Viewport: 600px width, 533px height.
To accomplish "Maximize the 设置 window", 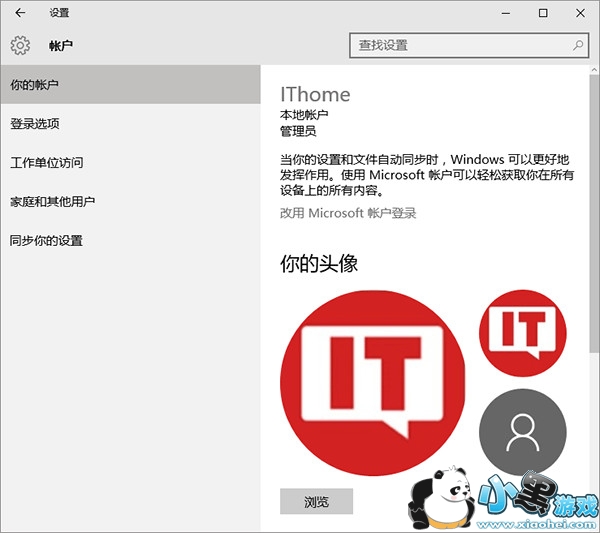I will coord(543,13).
